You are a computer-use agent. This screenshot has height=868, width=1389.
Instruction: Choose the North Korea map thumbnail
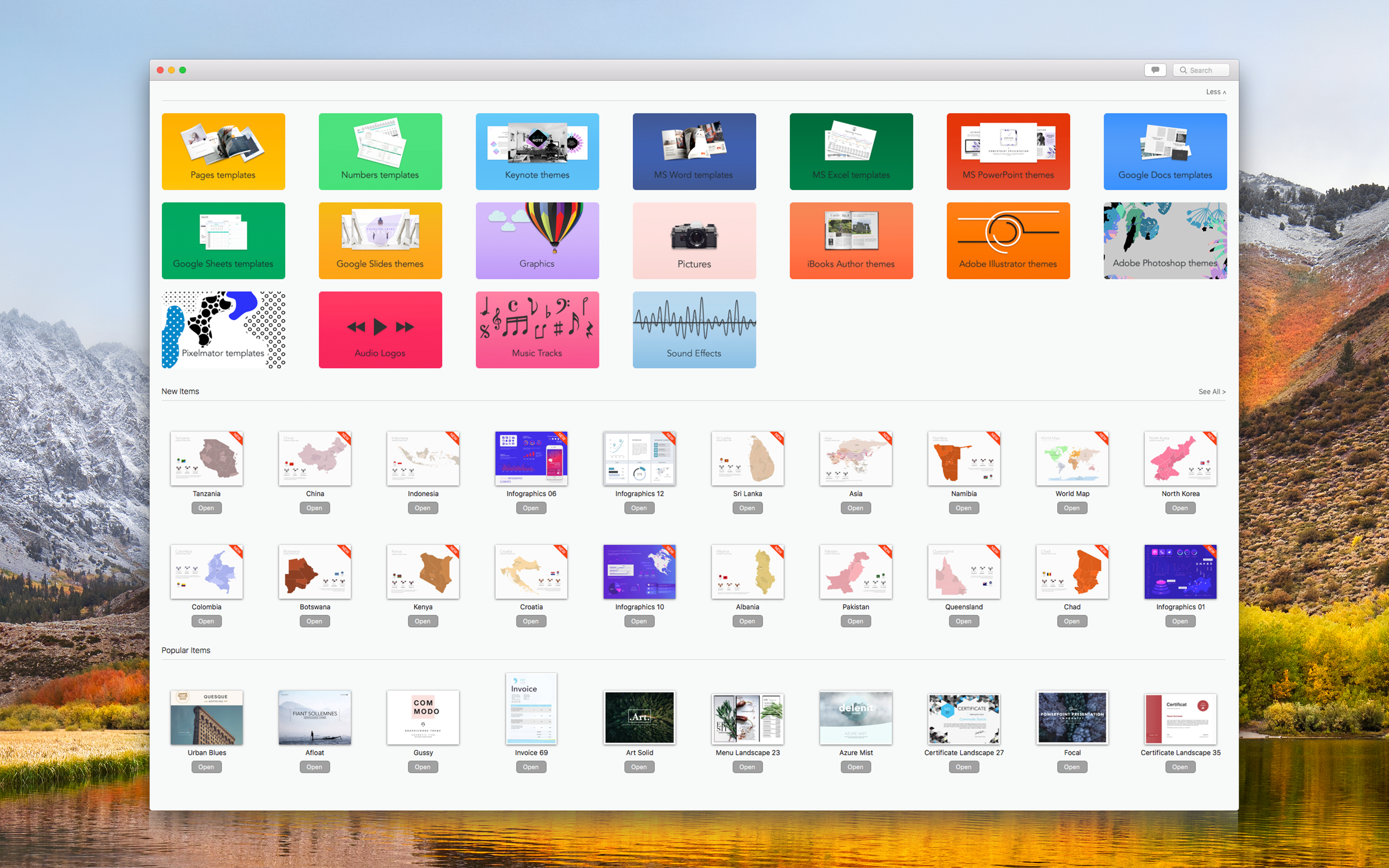point(1180,459)
